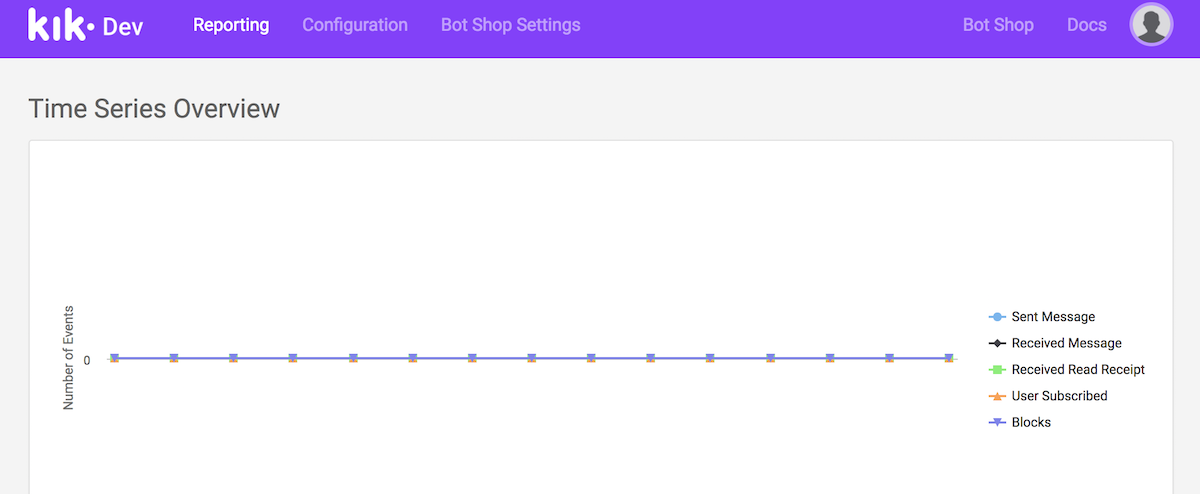Image resolution: width=1200 pixels, height=494 pixels.
Task: Click the Sent Message legend marker icon
Action: click(x=996, y=317)
